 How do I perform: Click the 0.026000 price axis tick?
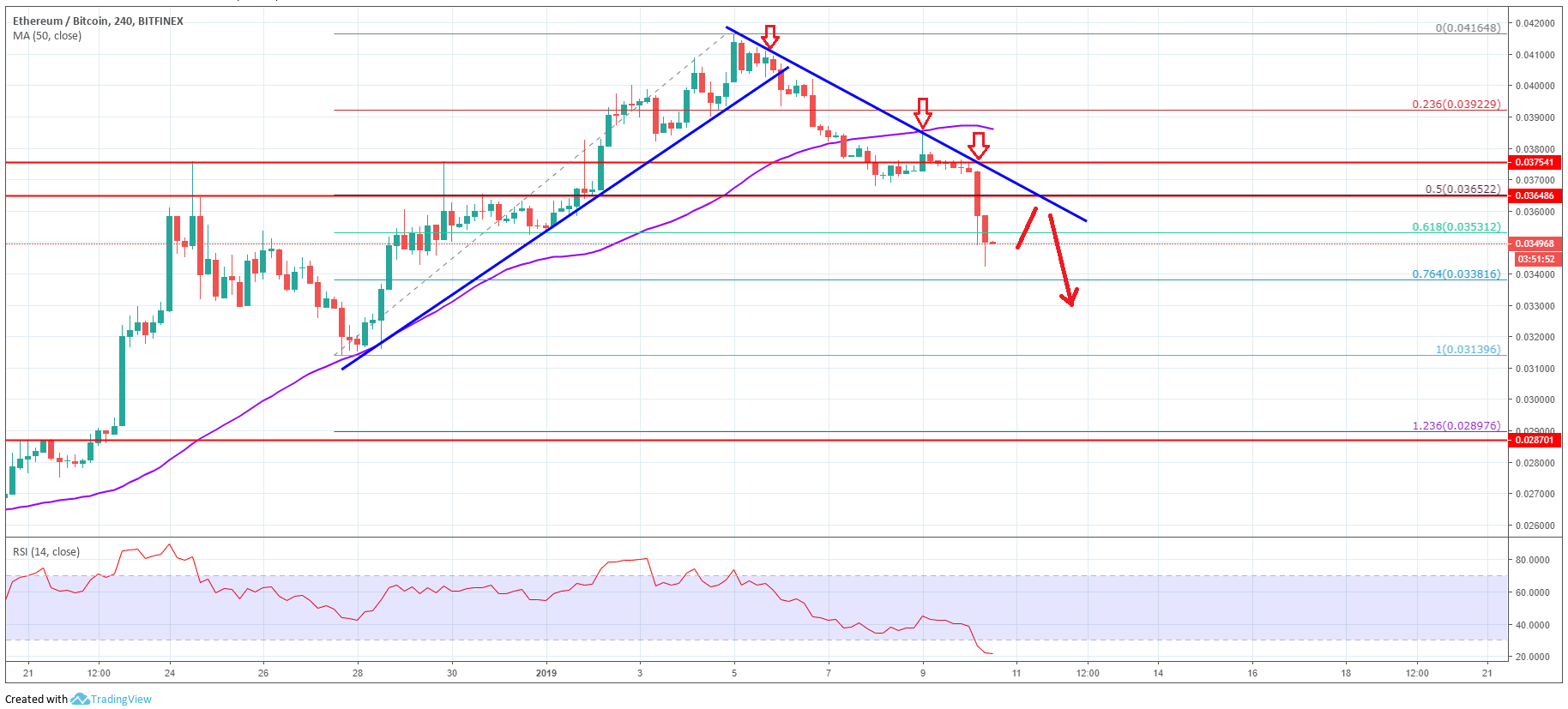coord(1535,526)
